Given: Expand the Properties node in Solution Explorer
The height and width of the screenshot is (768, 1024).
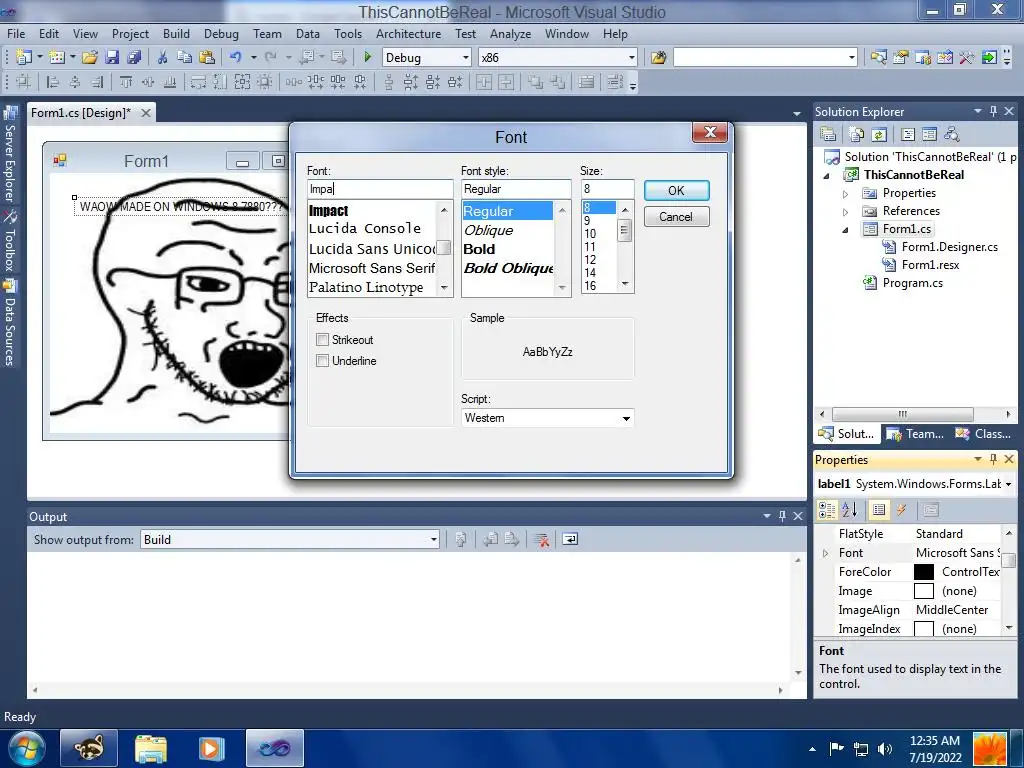Looking at the screenshot, I should click(x=845, y=194).
